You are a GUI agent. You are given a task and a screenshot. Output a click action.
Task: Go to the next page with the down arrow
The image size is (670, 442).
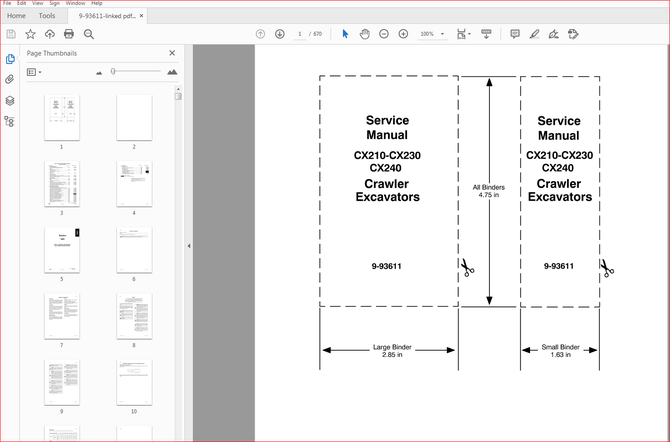point(280,34)
